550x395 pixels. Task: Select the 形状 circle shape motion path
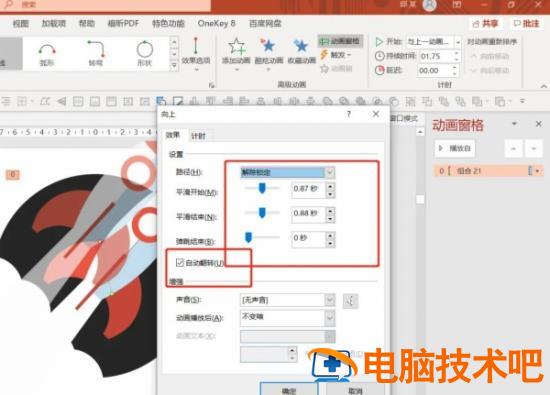(x=145, y=54)
